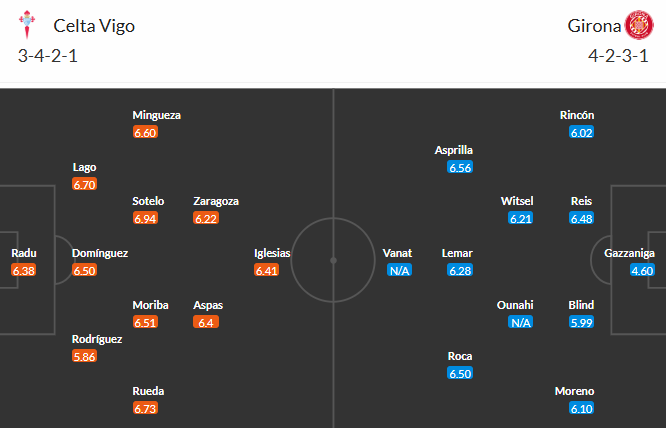Select player Mingueza's name
This screenshot has width=666, height=428.
pyautogui.click(x=156, y=115)
